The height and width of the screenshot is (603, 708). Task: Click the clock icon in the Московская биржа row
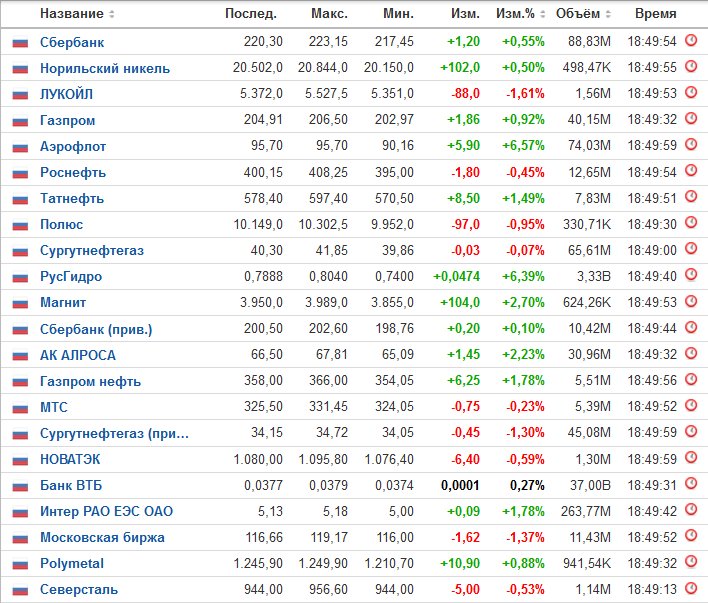pyautogui.click(x=691, y=535)
